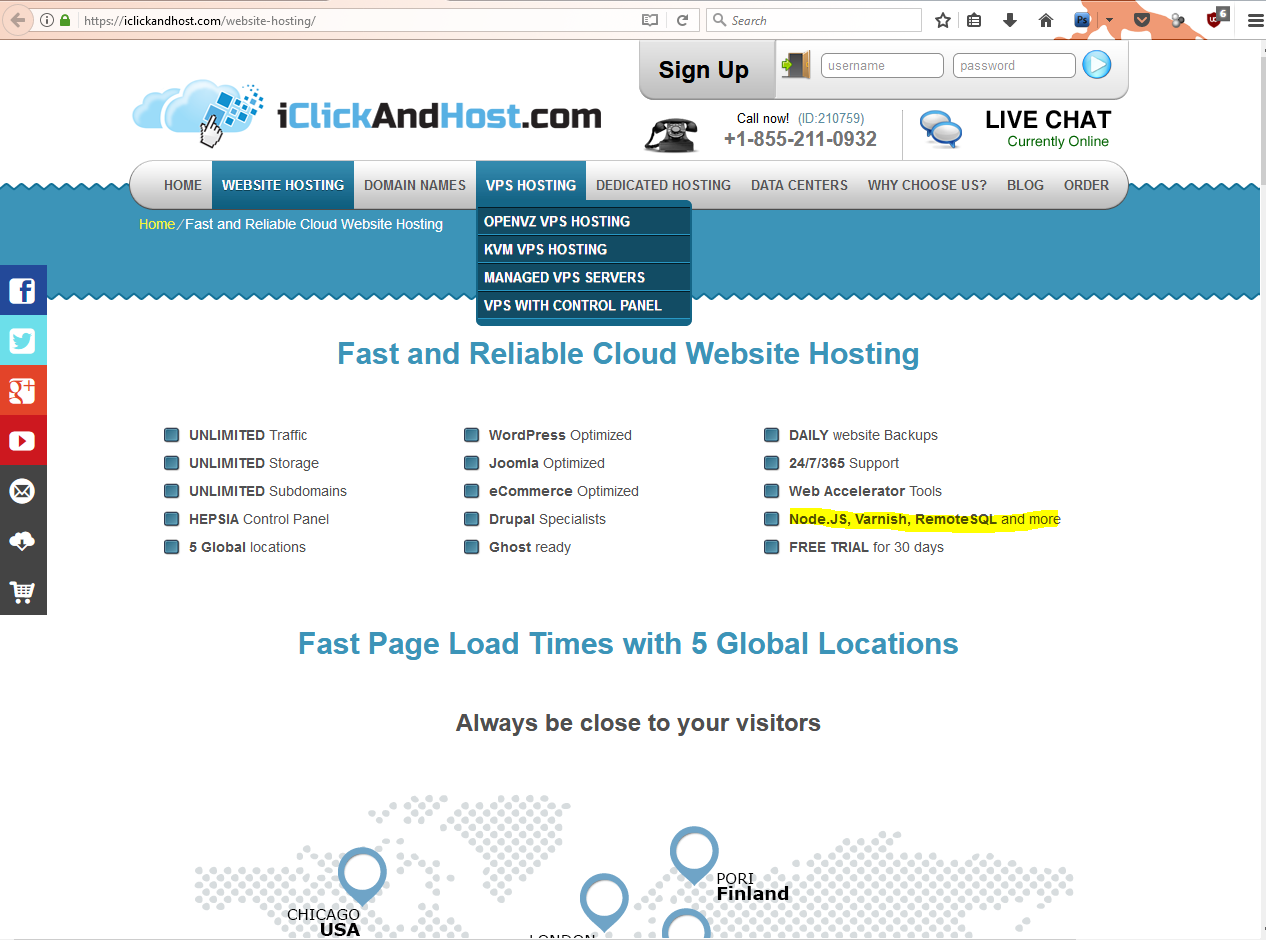
Task: Open uBlock Origin shield icon
Action: point(1216,19)
